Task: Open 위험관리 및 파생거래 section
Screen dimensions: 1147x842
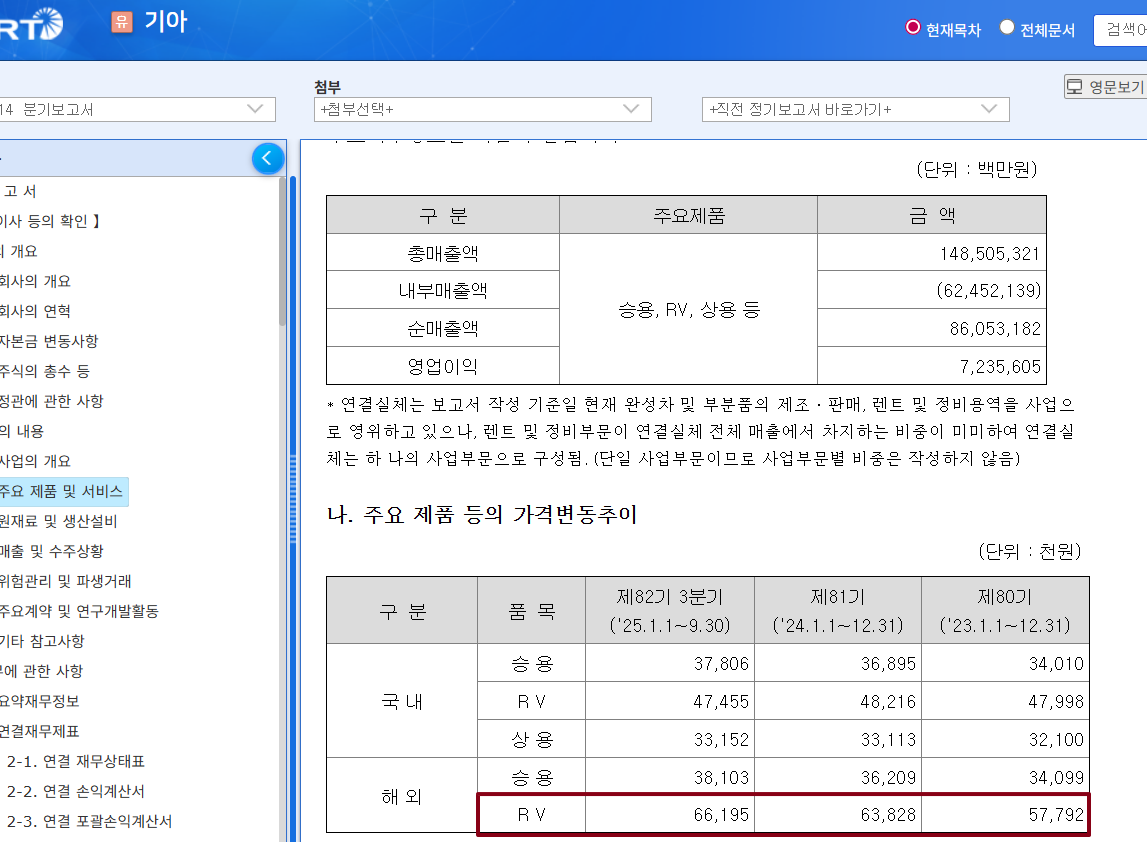Action: coord(66,581)
